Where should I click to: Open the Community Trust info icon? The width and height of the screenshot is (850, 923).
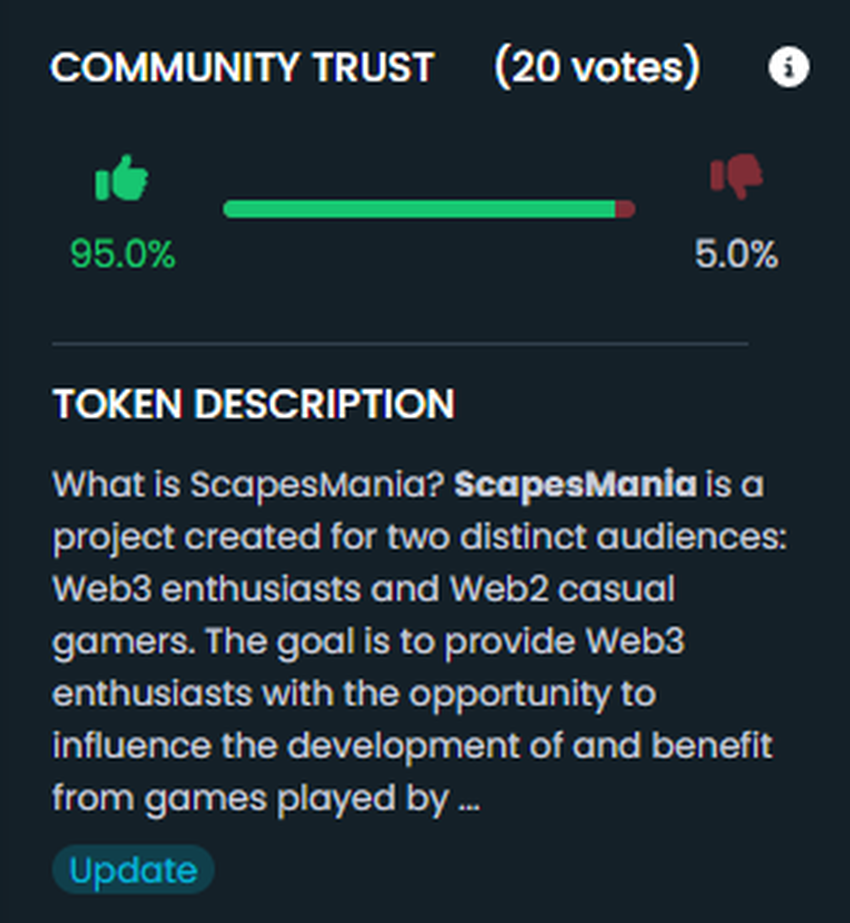coord(789,68)
